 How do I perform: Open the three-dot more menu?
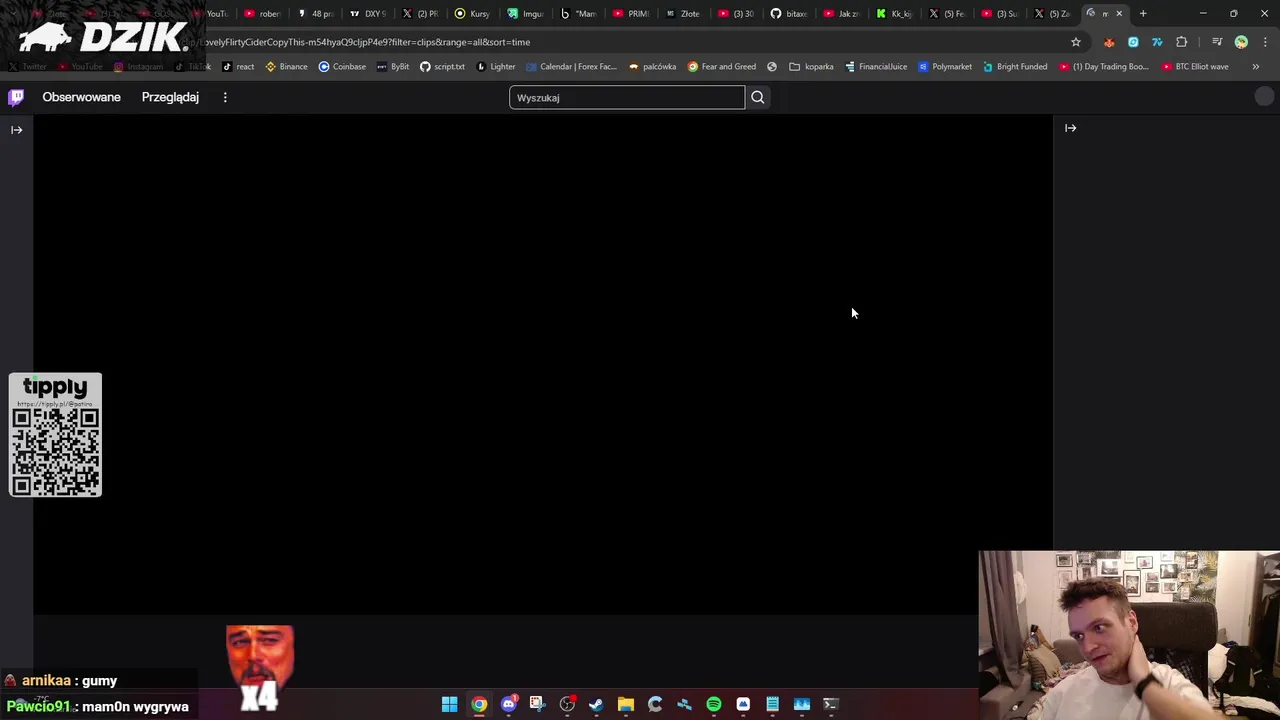(225, 97)
